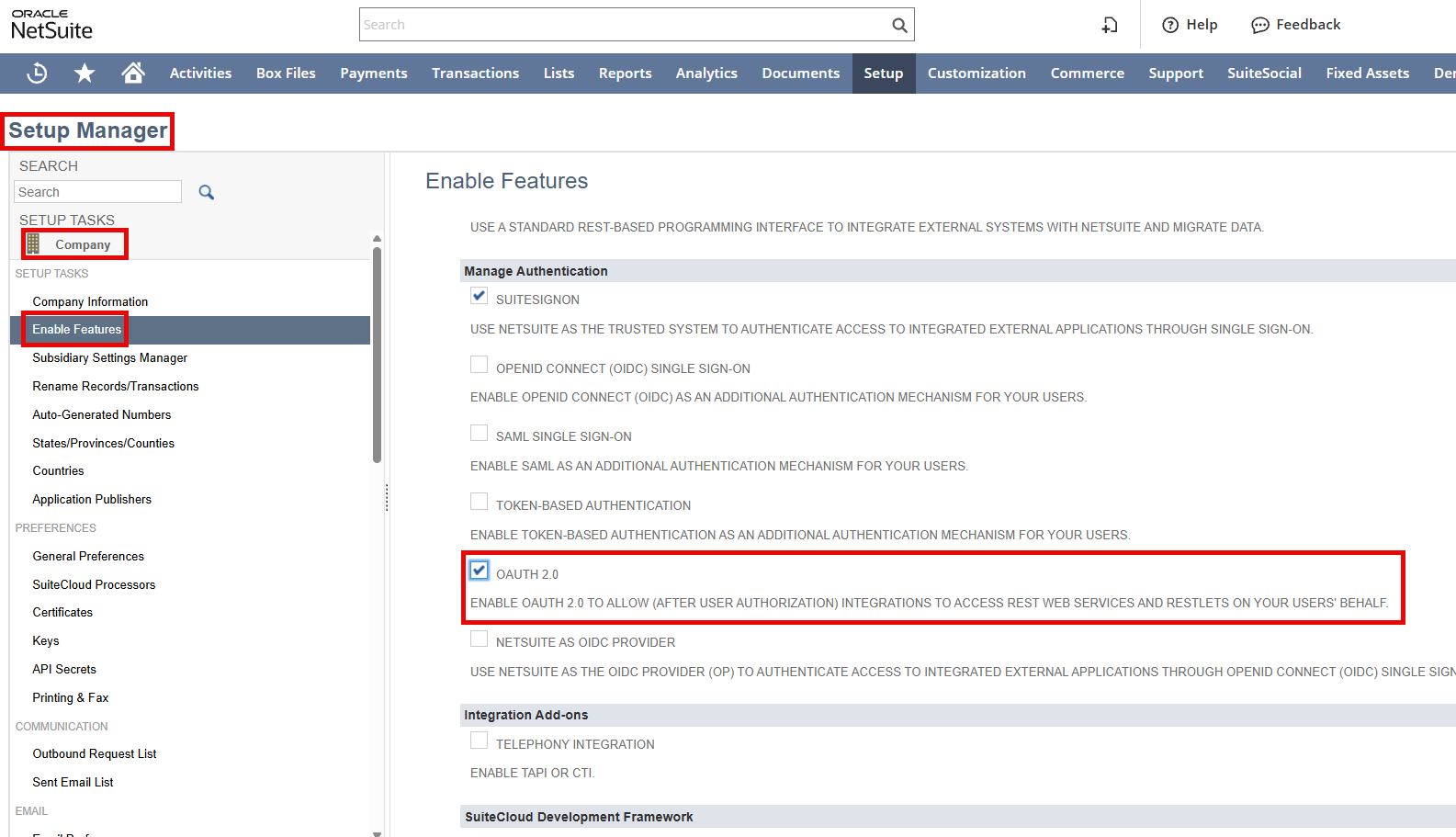Open Keys in sidebar
Viewport: 1456px width, 837px height.
coord(46,641)
